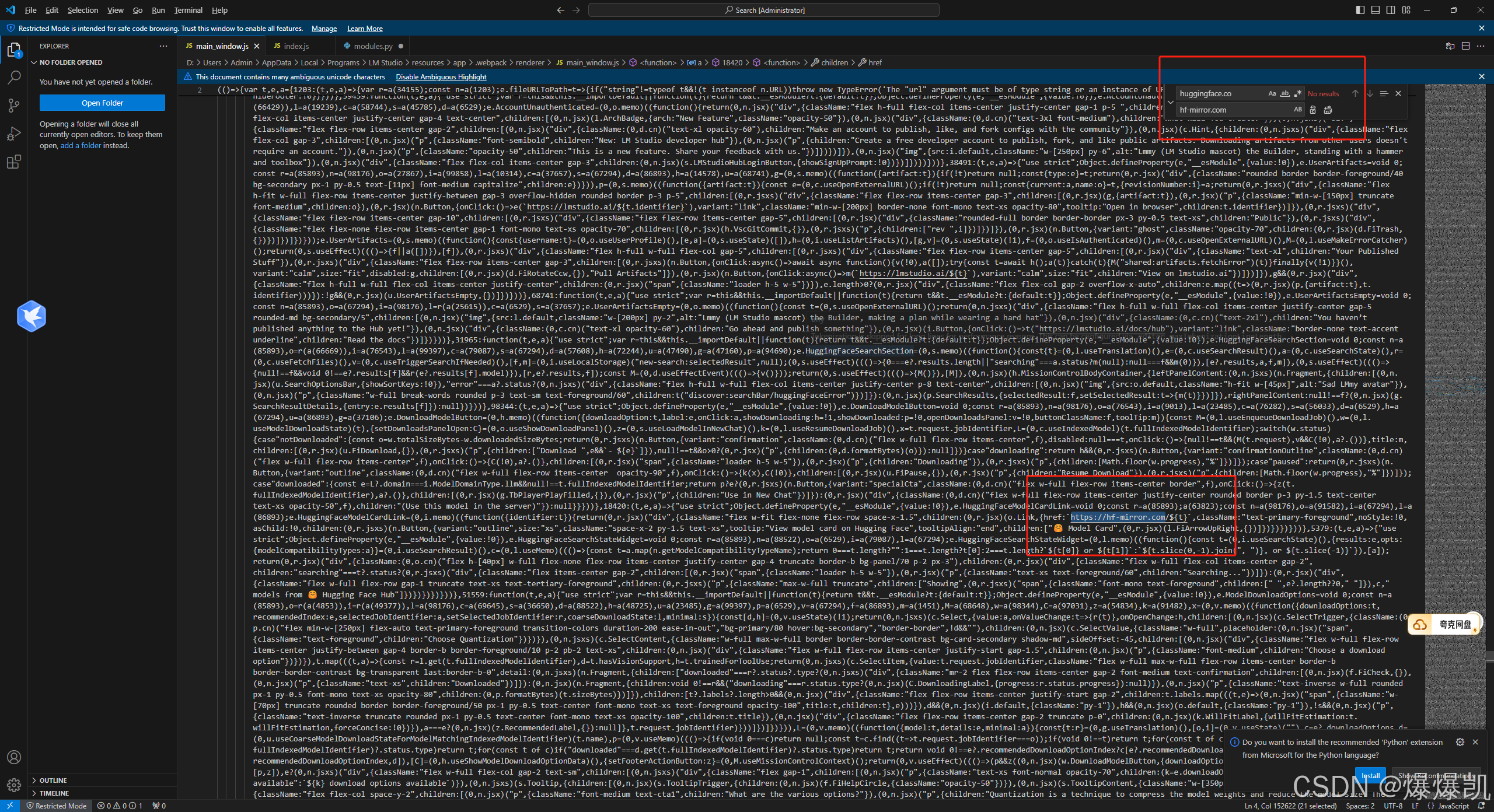
Task: Open the Terminal menu
Action: tap(188, 10)
